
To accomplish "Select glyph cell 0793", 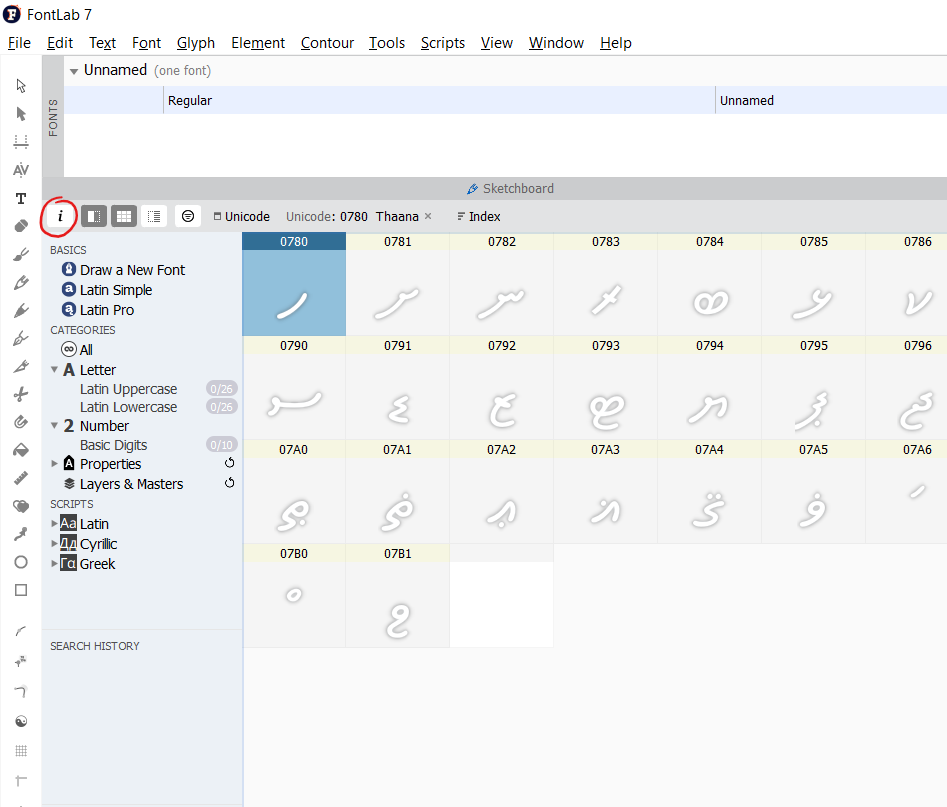I will pos(606,388).
